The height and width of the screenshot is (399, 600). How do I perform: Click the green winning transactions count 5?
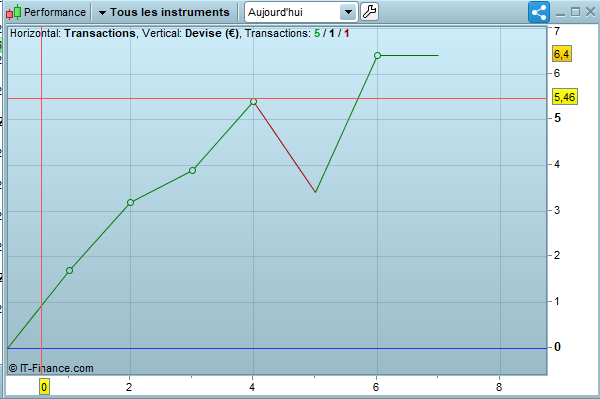317,33
